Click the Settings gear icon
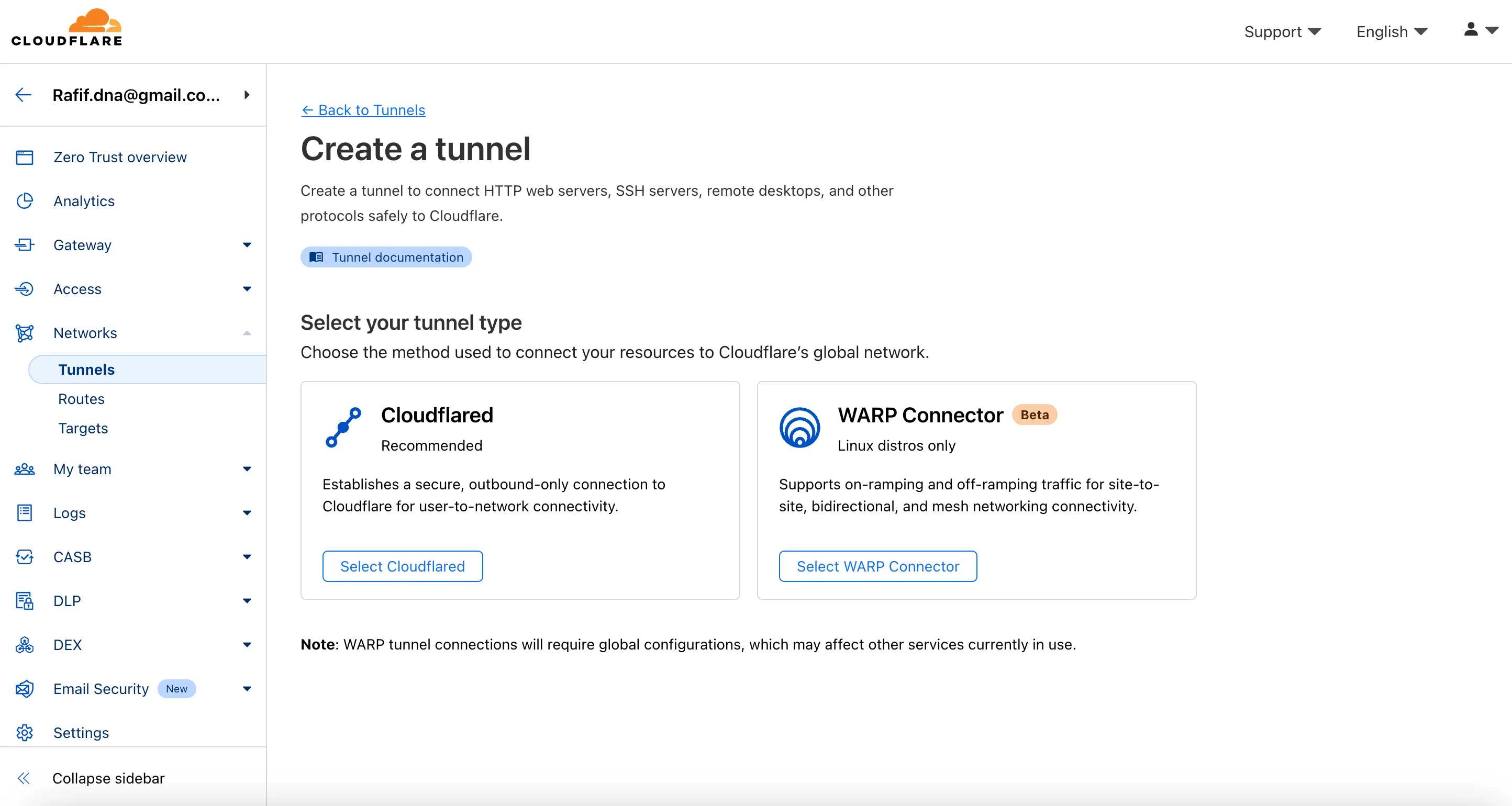 pos(24,733)
